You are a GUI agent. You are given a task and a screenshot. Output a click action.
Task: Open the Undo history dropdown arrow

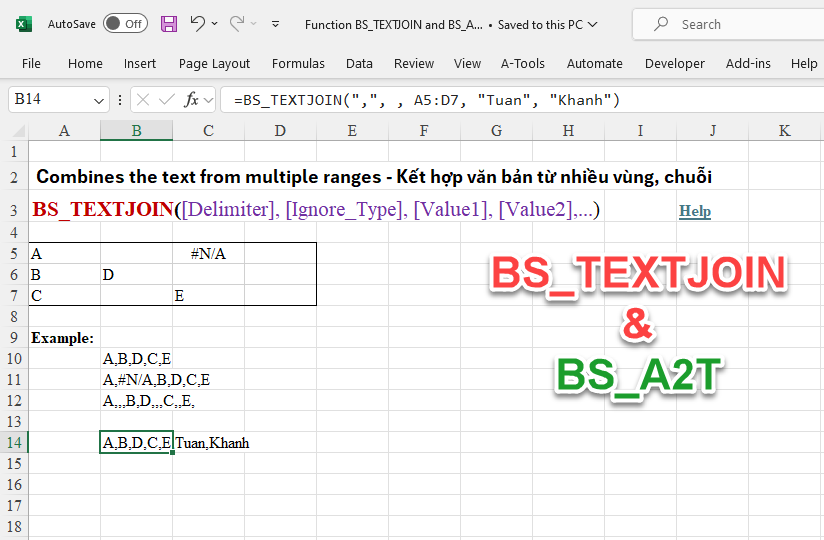pyautogui.click(x=216, y=23)
